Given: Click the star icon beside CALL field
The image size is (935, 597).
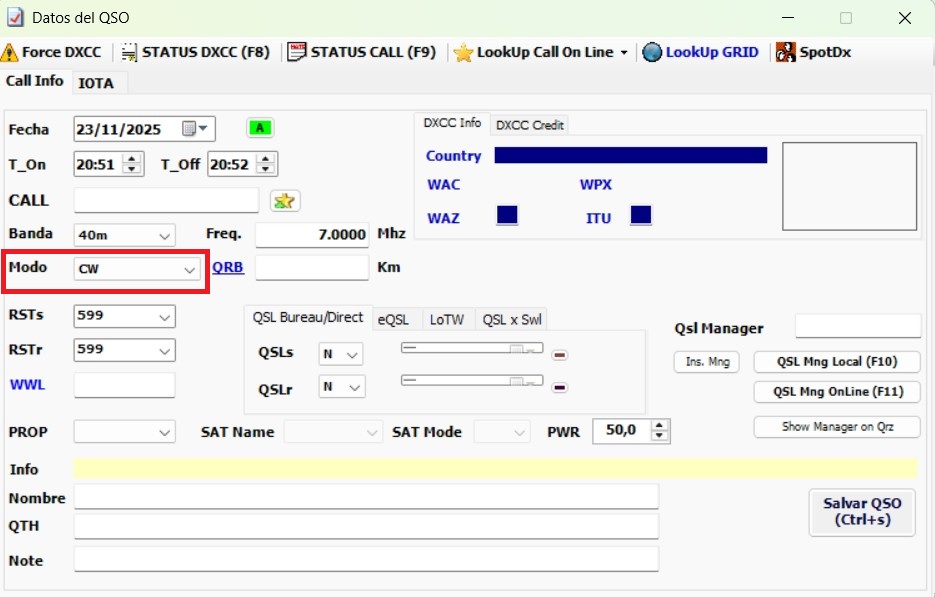Looking at the screenshot, I should click(285, 201).
